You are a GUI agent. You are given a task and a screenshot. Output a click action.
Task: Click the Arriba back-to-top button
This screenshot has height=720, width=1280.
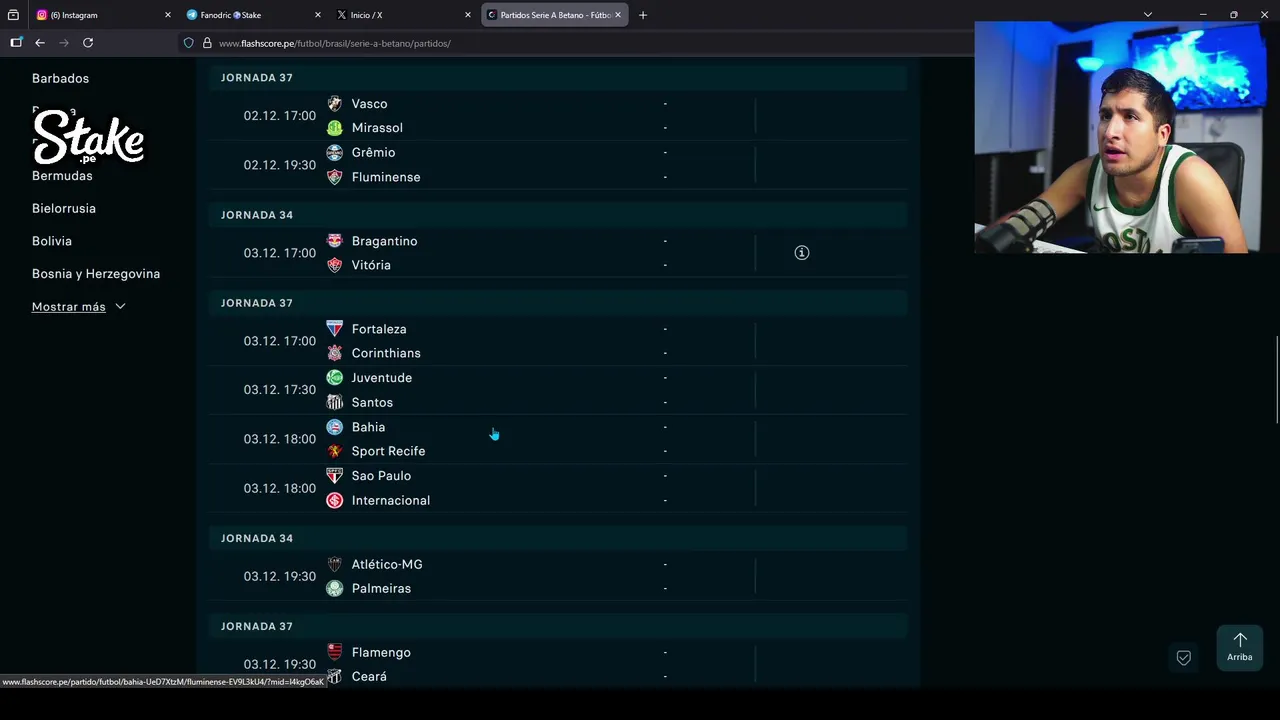(x=1240, y=648)
